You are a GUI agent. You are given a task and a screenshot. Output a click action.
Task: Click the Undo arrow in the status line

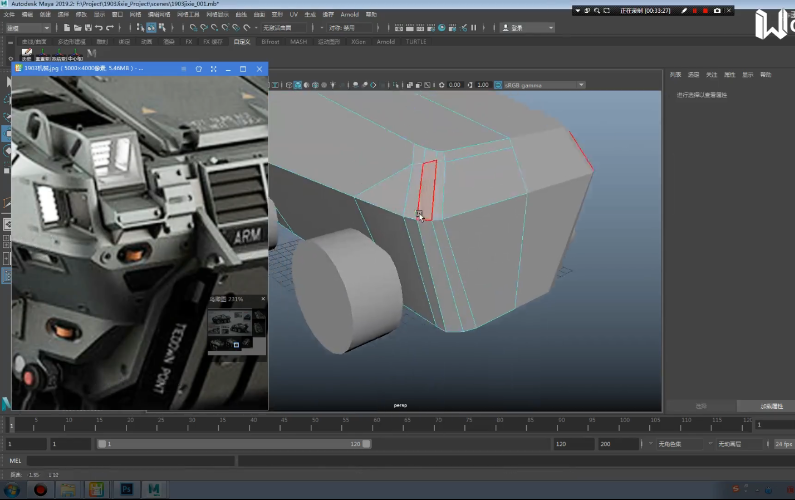click(97, 28)
